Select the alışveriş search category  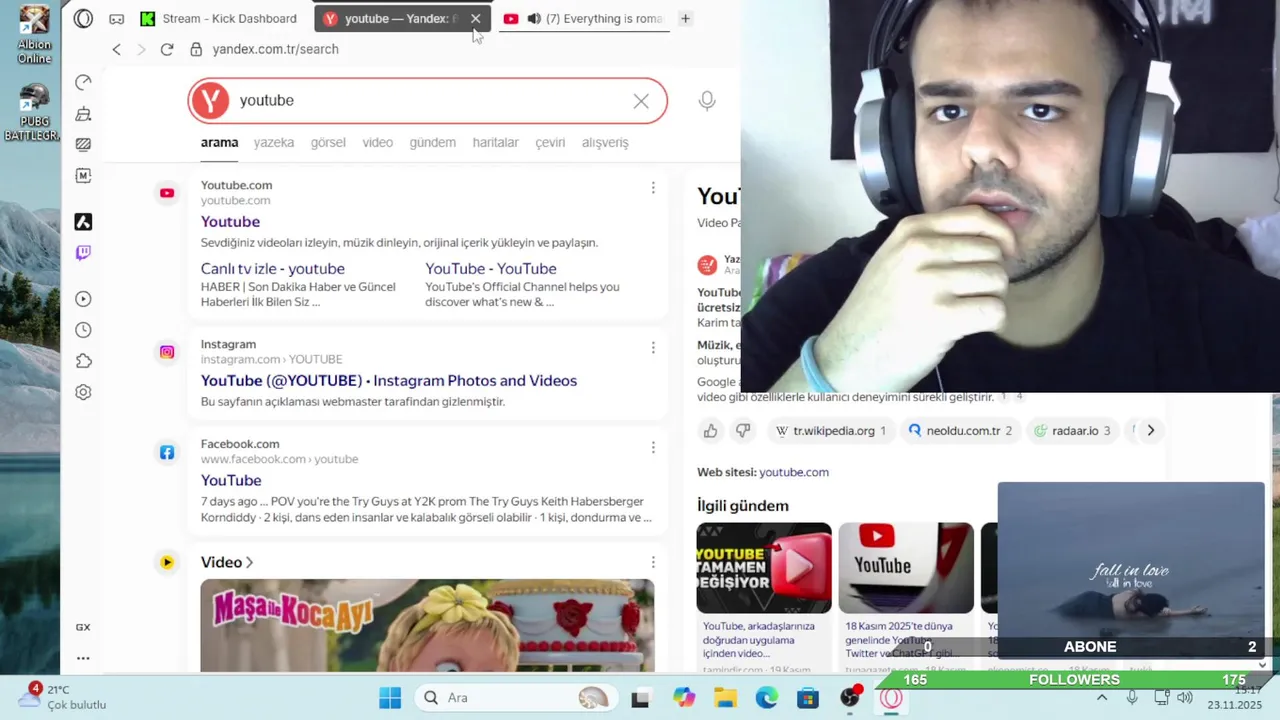pos(605,142)
